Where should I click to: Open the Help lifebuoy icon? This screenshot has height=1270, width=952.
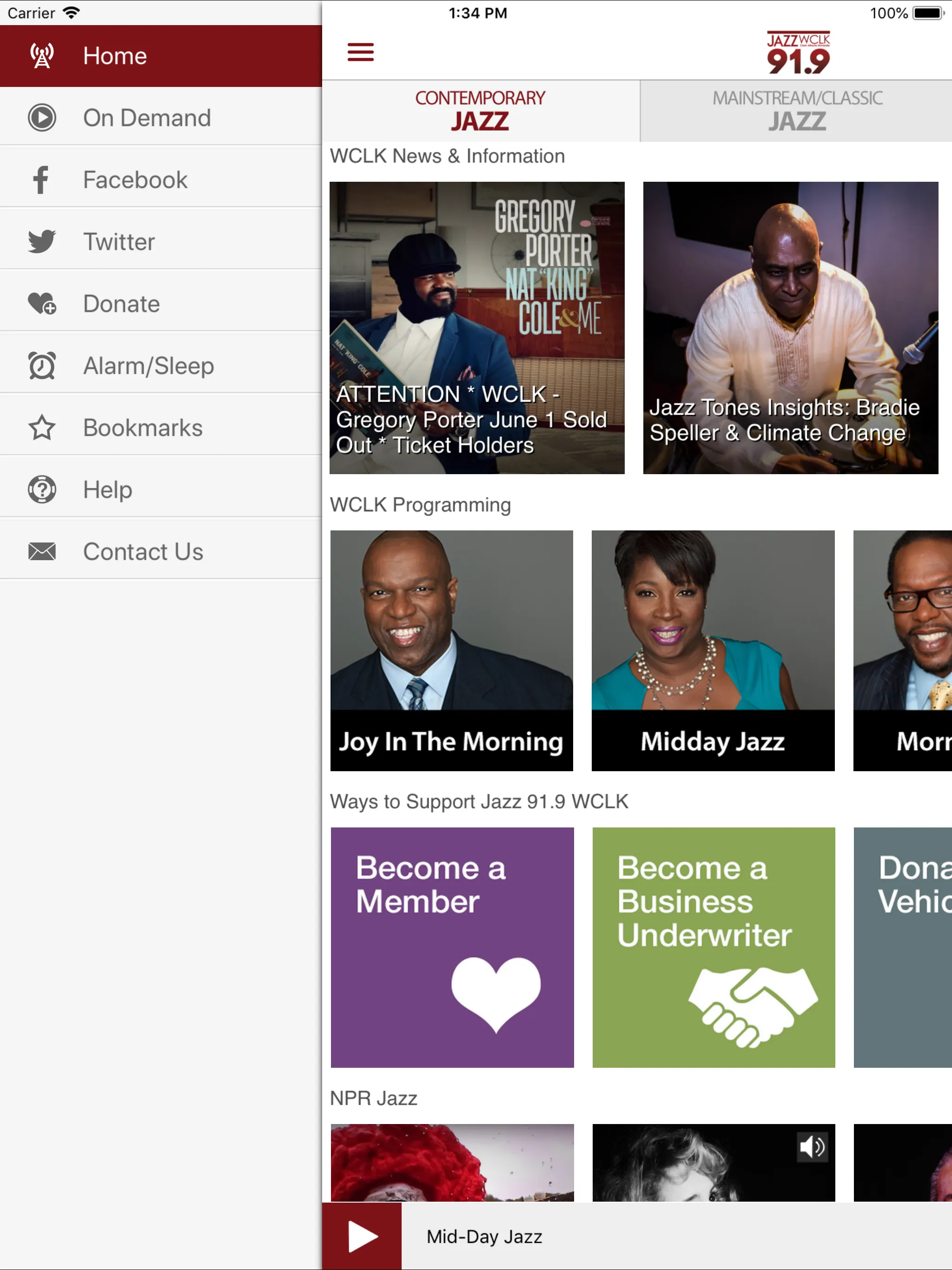click(x=42, y=490)
